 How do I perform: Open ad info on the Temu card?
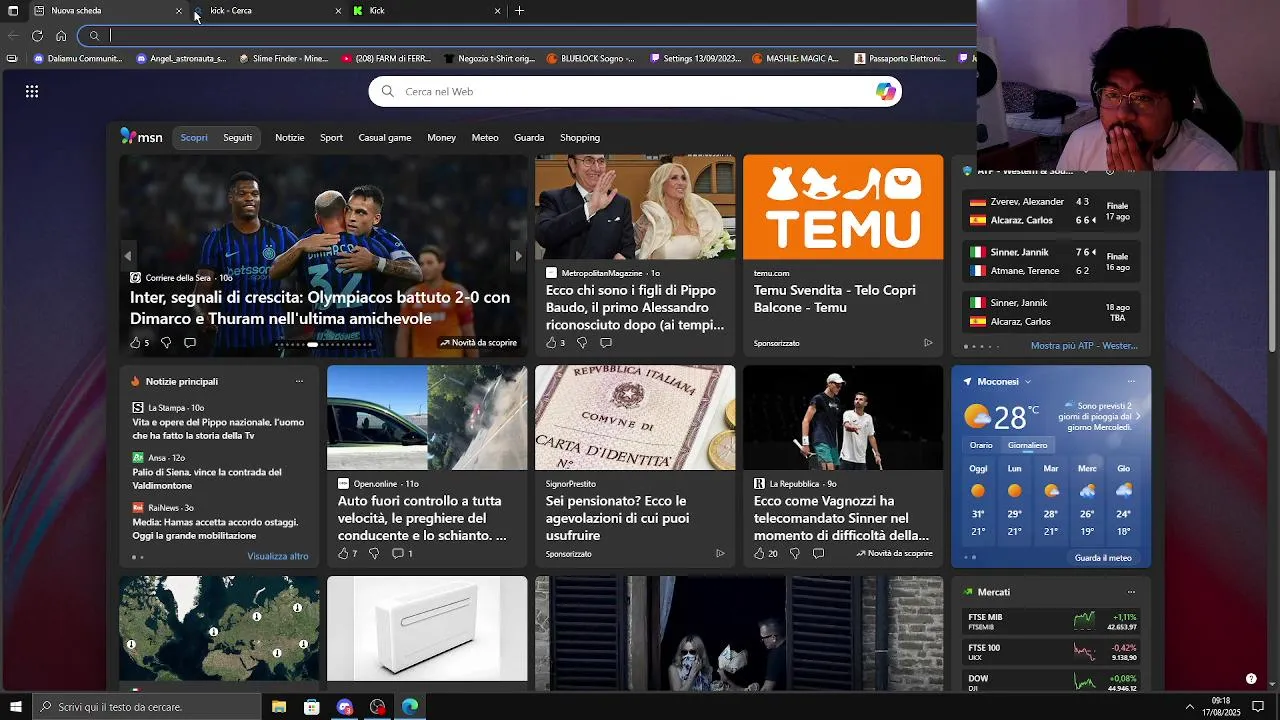(x=928, y=342)
